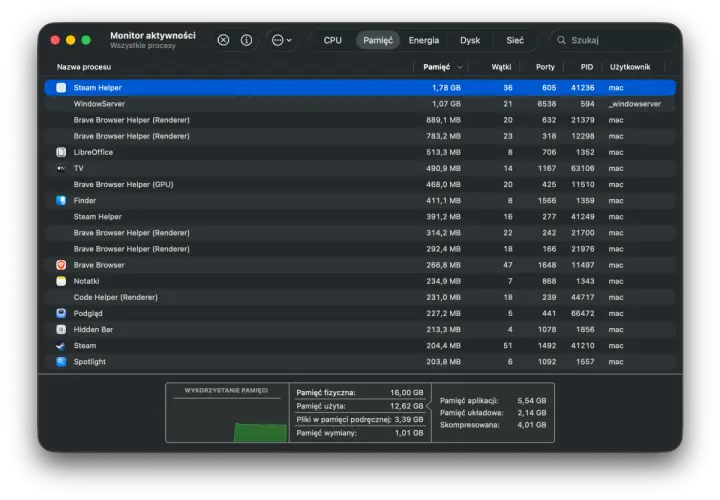Sort by Wątki column header
This screenshot has height=500, width=720.
click(501, 67)
